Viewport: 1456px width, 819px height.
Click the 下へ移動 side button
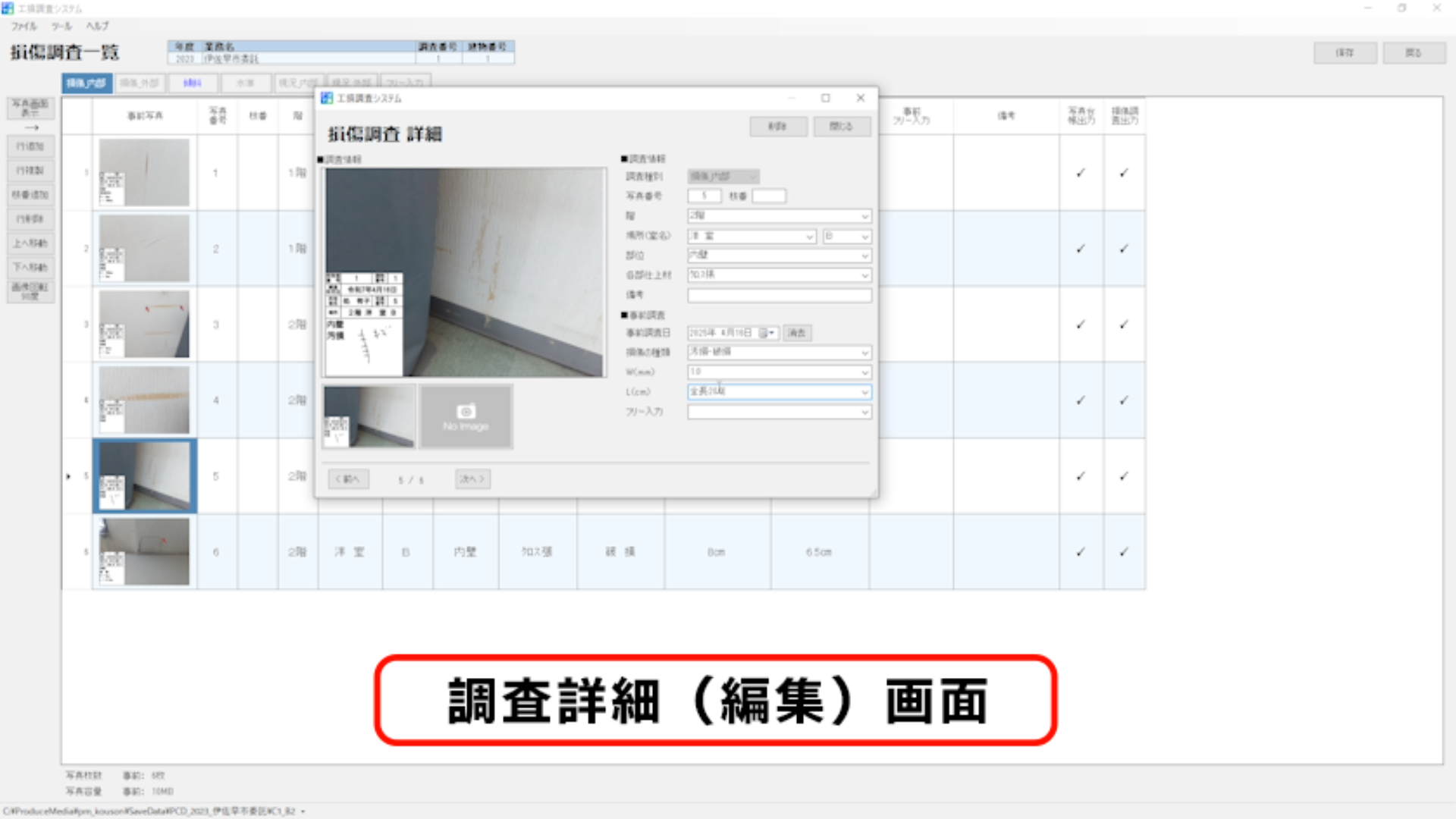(x=31, y=267)
